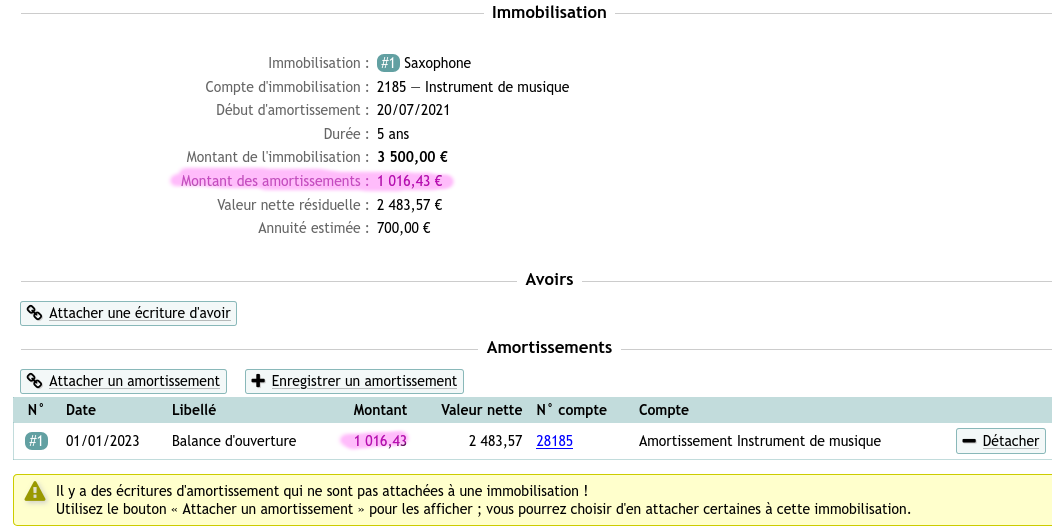Open Attacher une écriture d'avoir

point(128,314)
